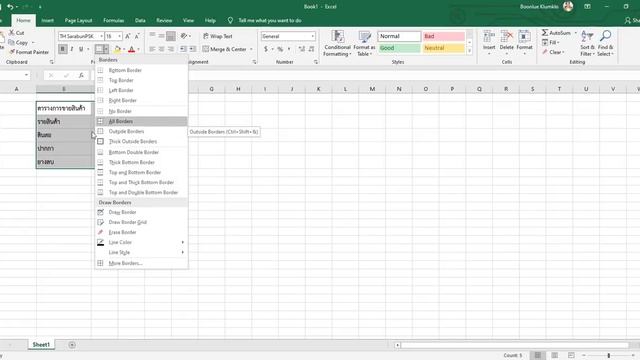This screenshot has width=640, height=360.
Task: Expand Line Color submenu
Action: pyautogui.click(x=142, y=242)
